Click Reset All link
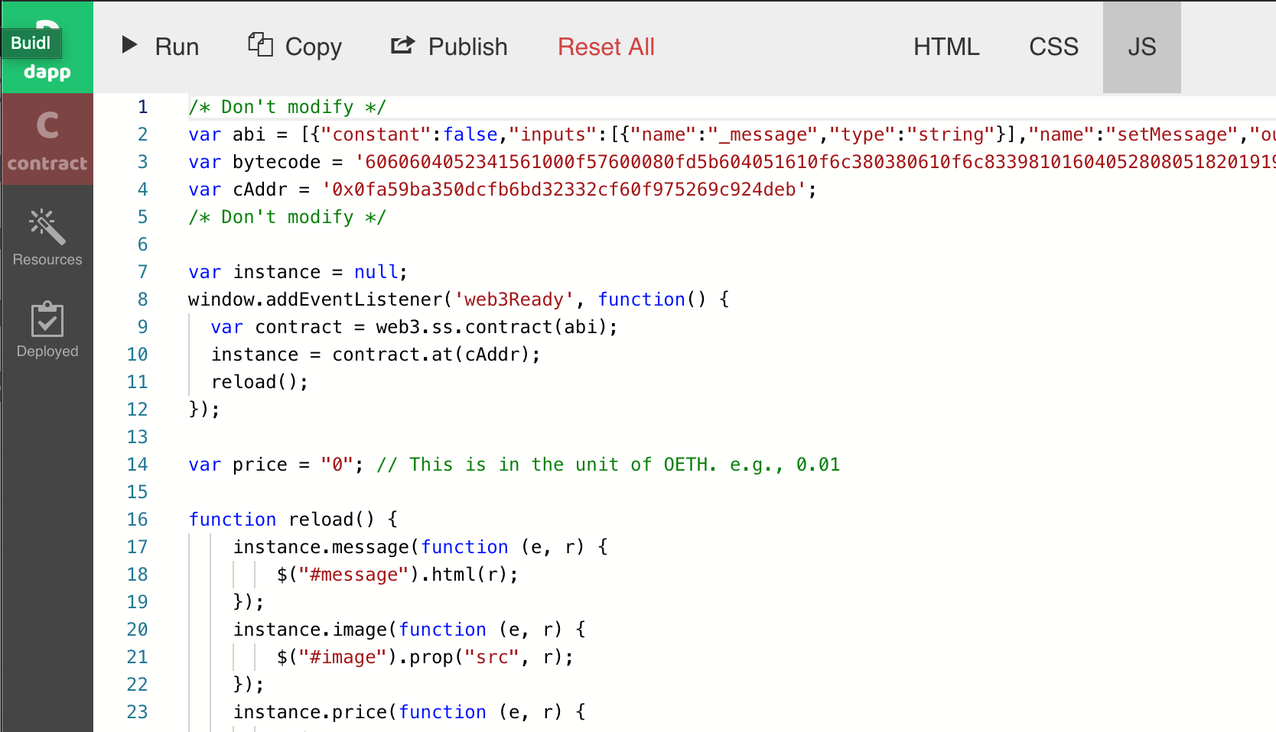 tap(606, 47)
